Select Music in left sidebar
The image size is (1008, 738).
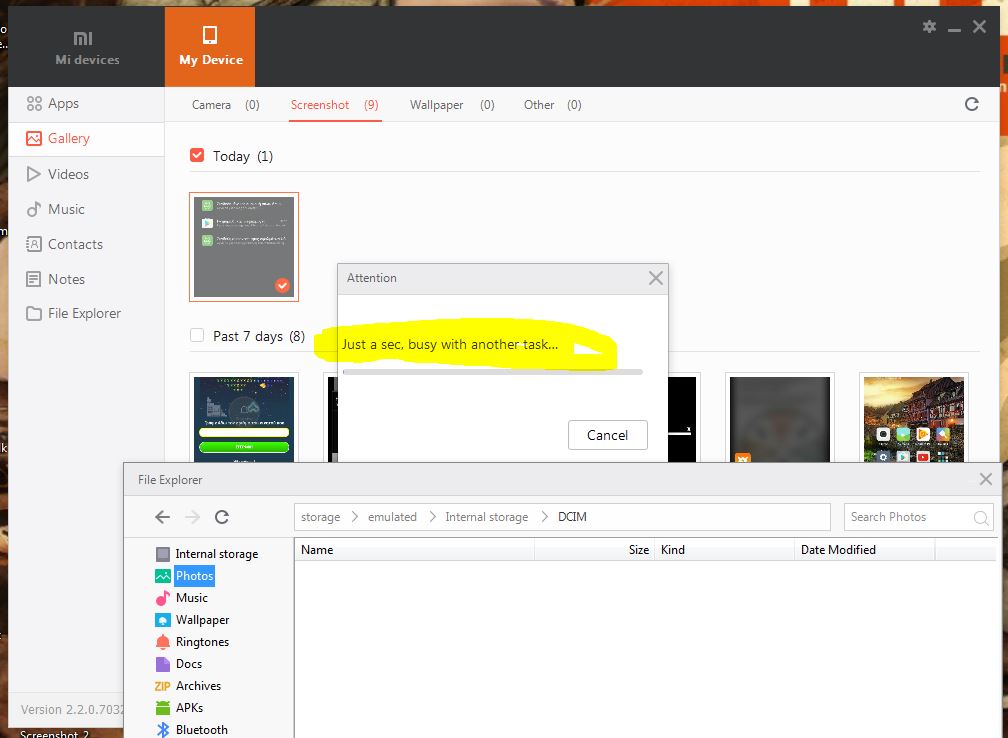pyautogui.click(x=66, y=209)
